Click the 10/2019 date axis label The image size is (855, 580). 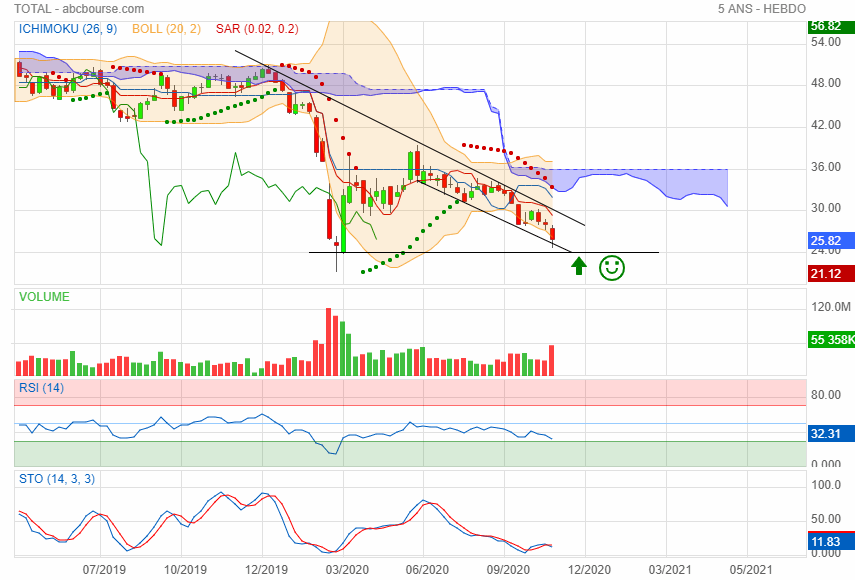pos(185,570)
